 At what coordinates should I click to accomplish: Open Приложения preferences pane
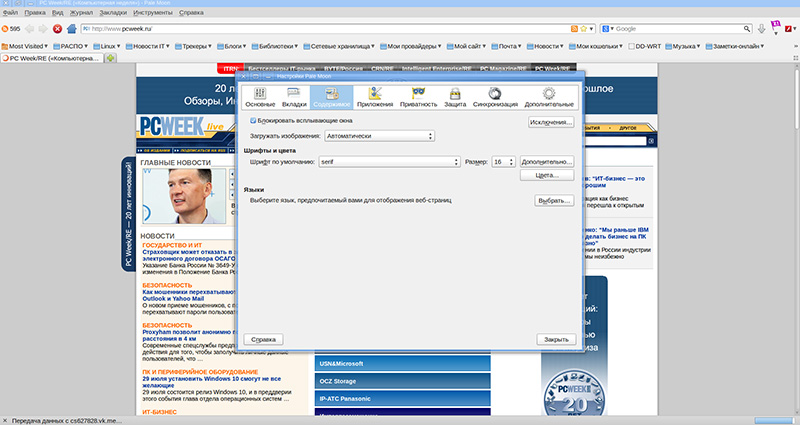[x=375, y=97]
